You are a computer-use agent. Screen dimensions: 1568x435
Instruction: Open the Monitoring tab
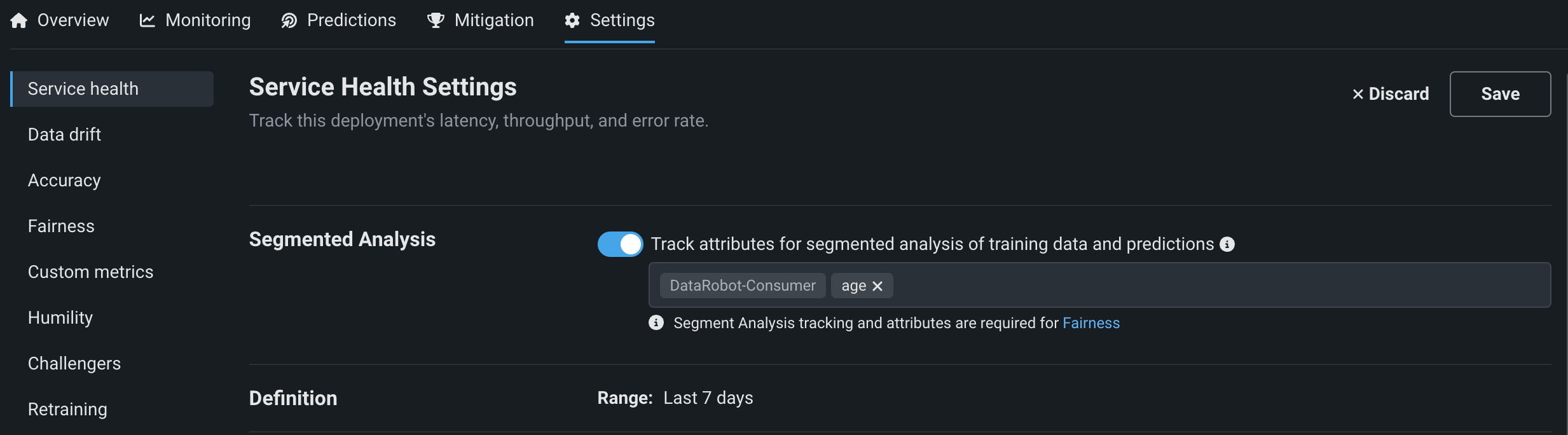(x=207, y=20)
